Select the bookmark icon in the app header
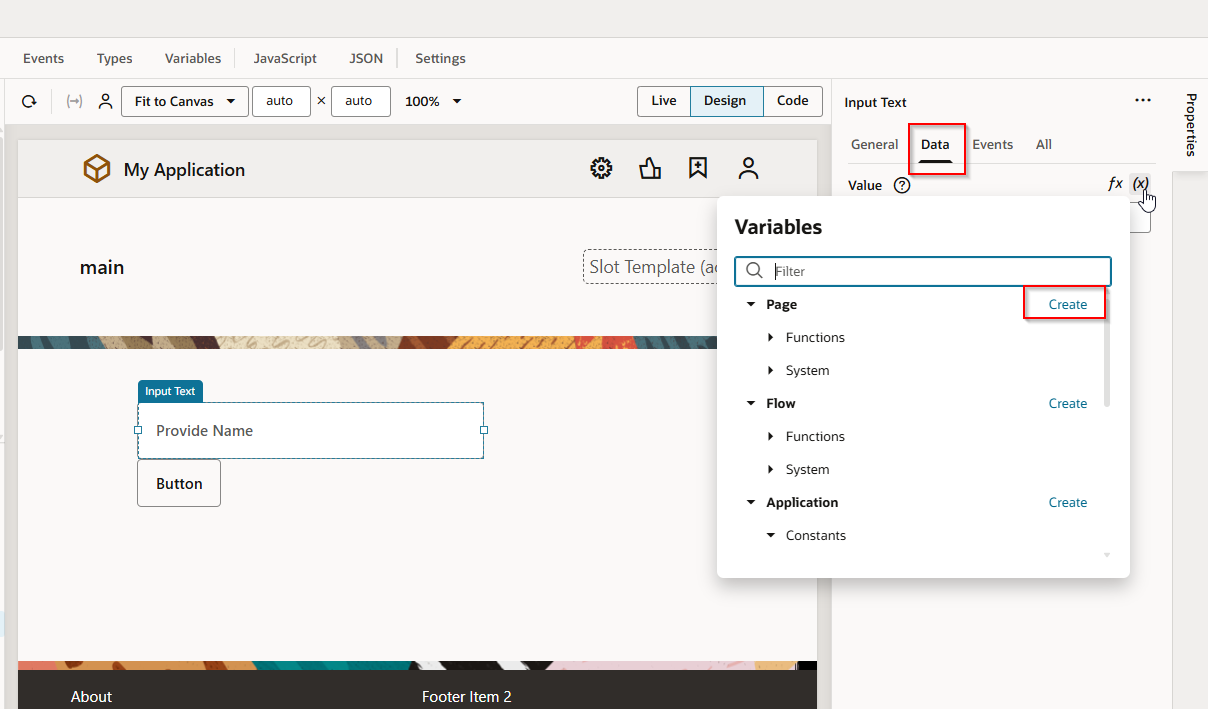Viewport: 1208px width, 709px height. click(x=698, y=168)
